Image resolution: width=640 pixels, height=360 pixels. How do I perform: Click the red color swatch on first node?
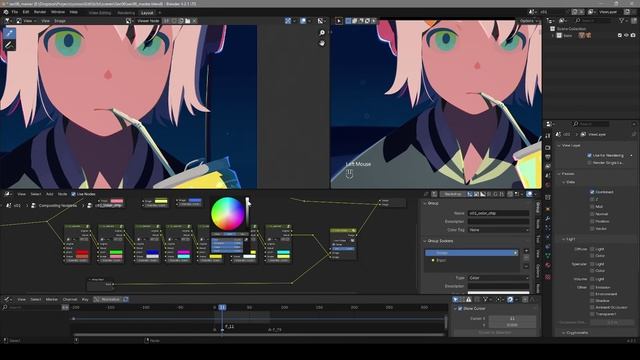pyautogui.click(x=82, y=253)
